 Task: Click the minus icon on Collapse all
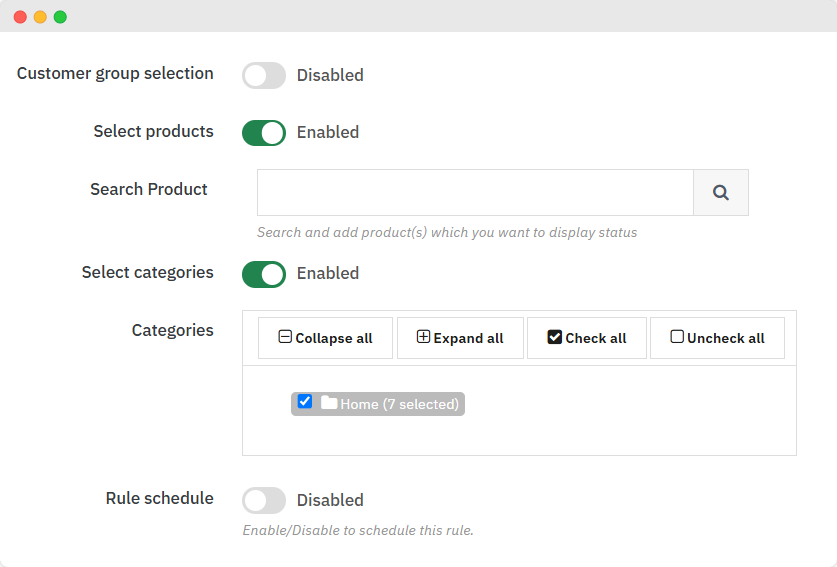(x=285, y=338)
